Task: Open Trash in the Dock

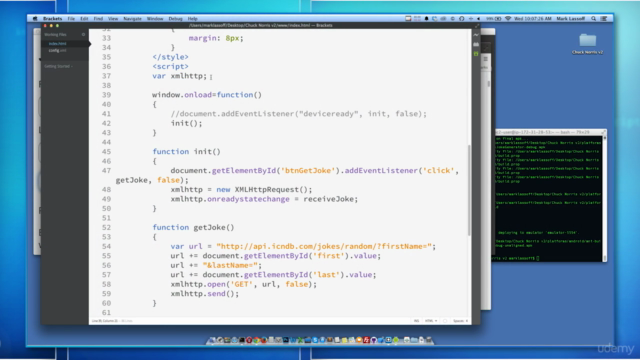Action: tap(429, 340)
